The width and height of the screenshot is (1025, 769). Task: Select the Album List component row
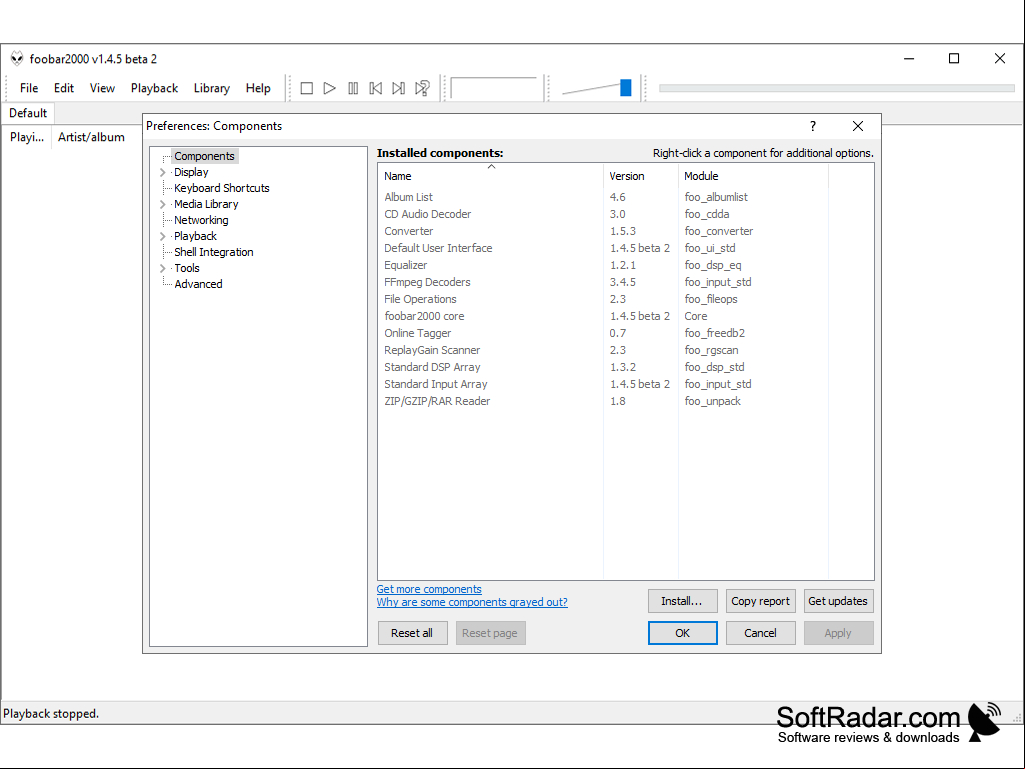coord(626,197)
